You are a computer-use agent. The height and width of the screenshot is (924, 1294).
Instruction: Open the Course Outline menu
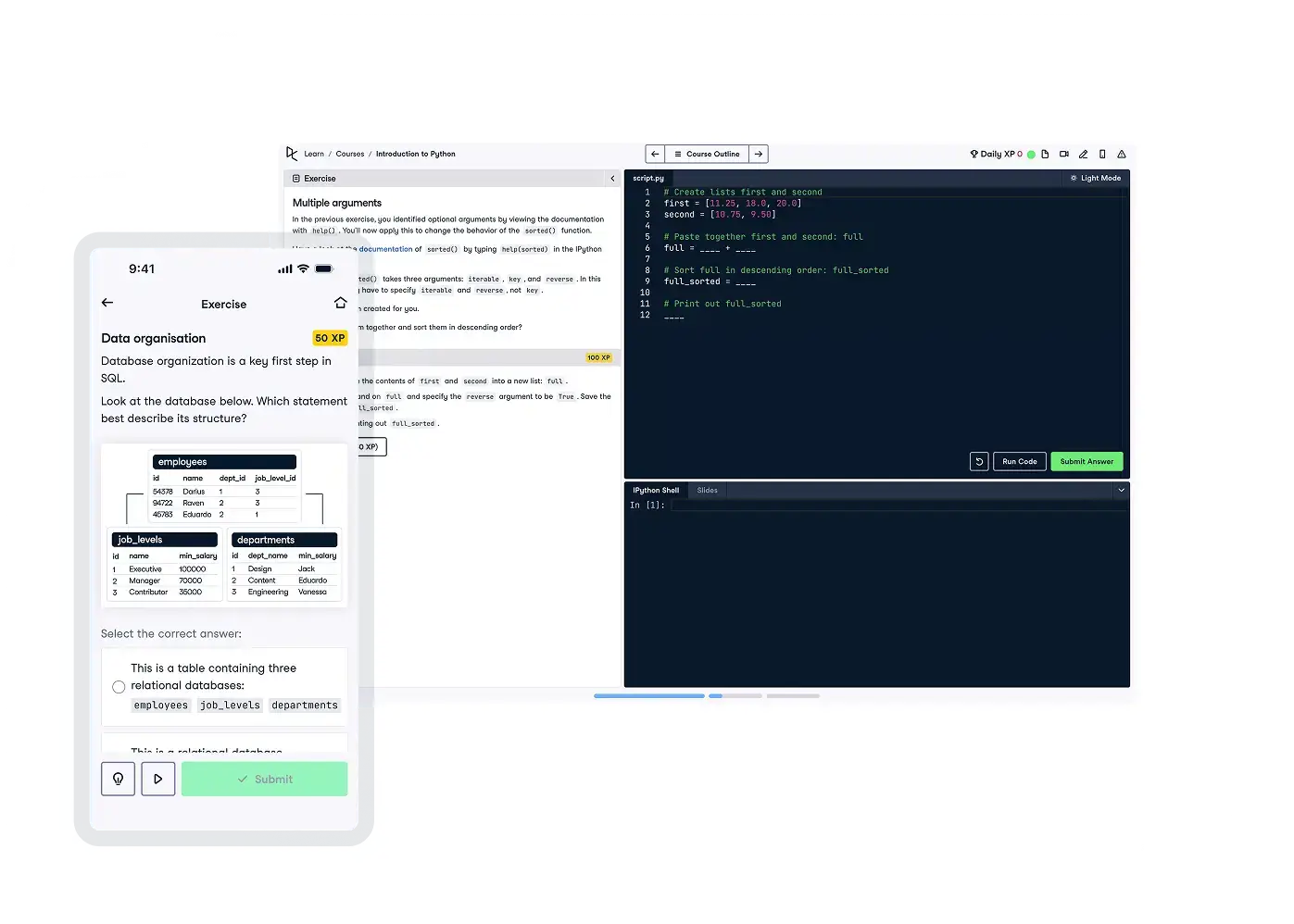point(707,154)
